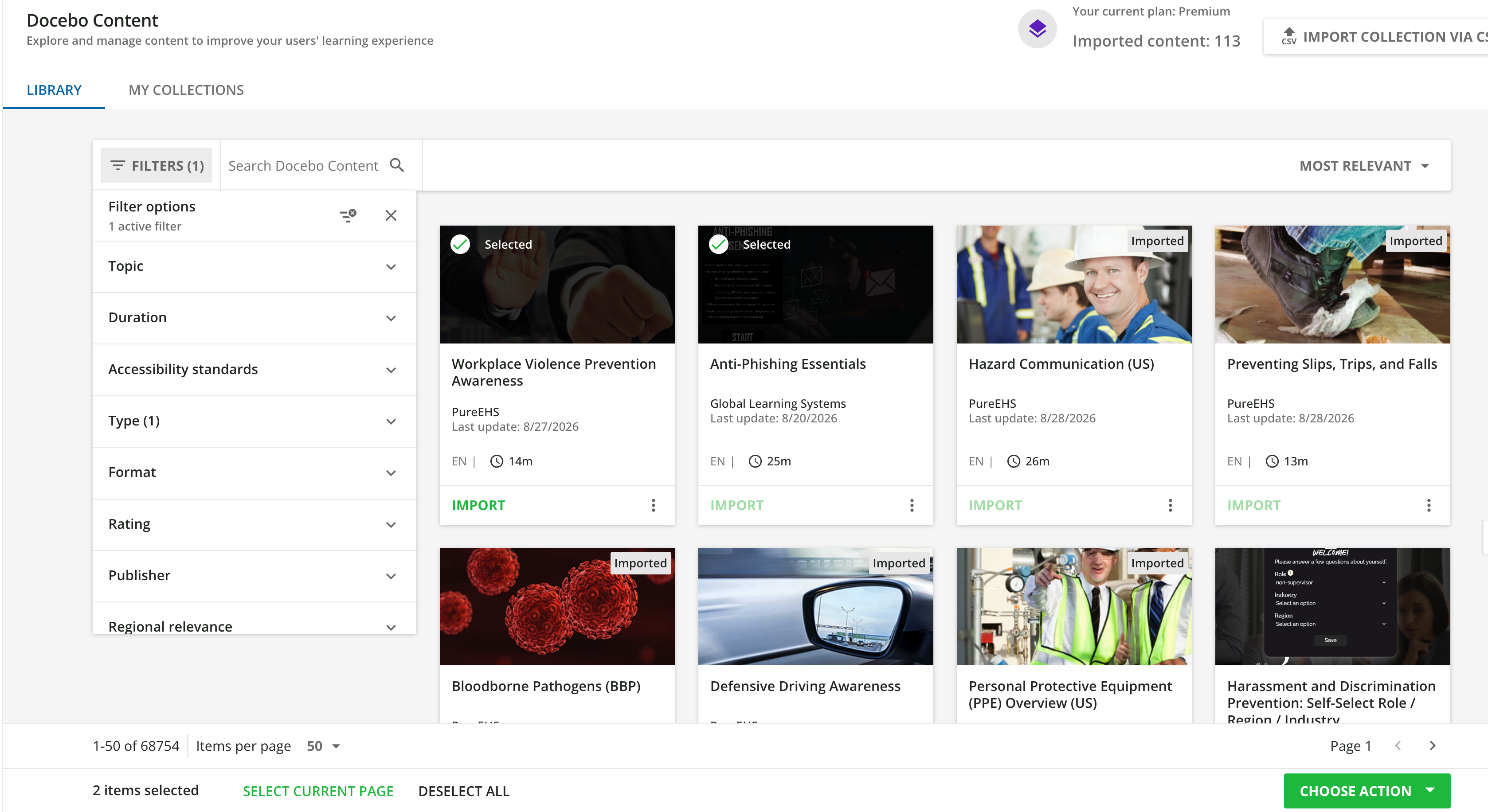This screenshot has height=812, width=1488.
Task: Open the items per page dropdown
Action: click(324, 746)
